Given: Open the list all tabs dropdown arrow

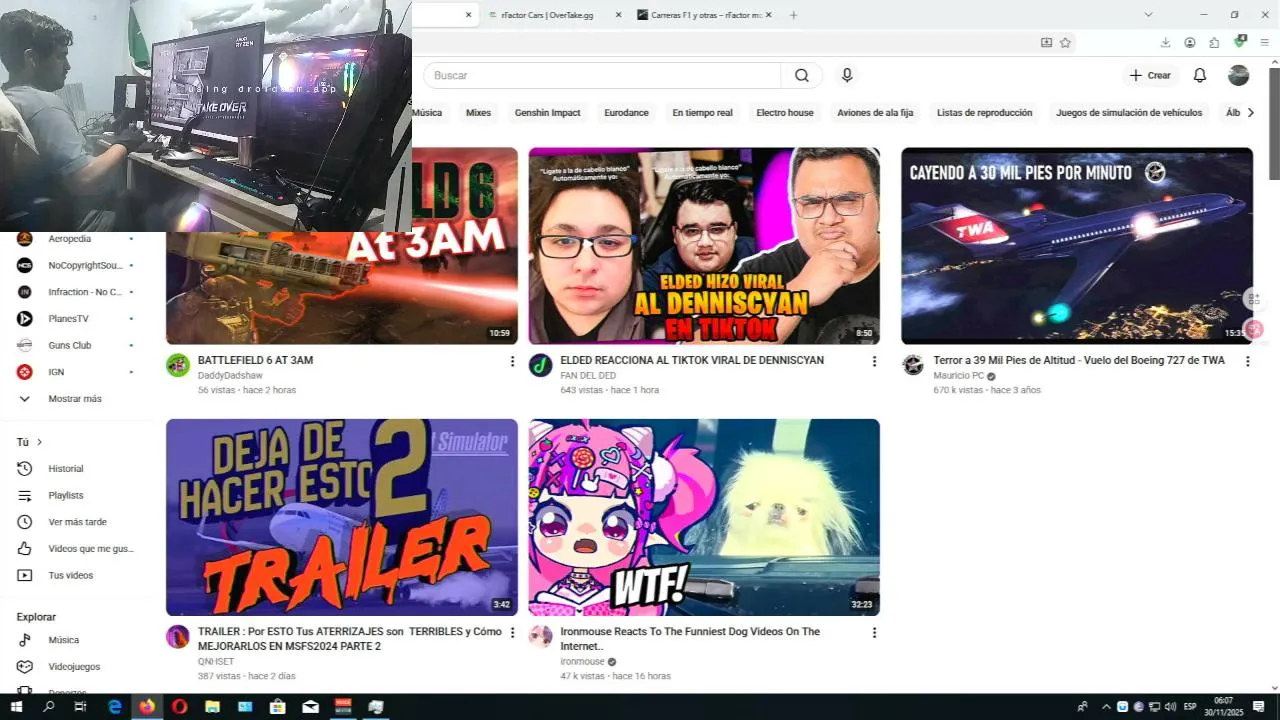Looking at the screenshot, I should pos(1148,15).
